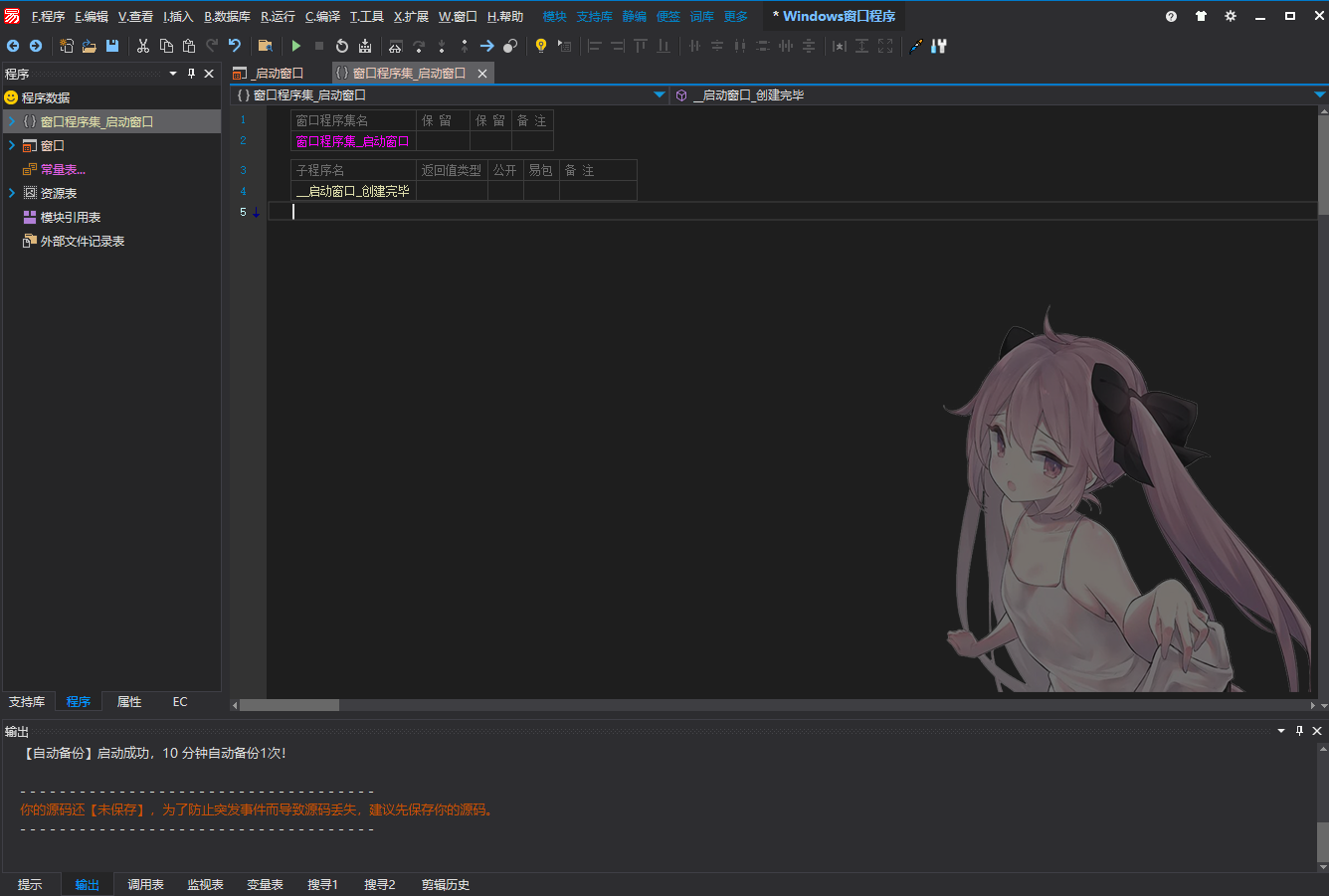Open a file using the folder toolbar icon

click(x=90, y=46)
